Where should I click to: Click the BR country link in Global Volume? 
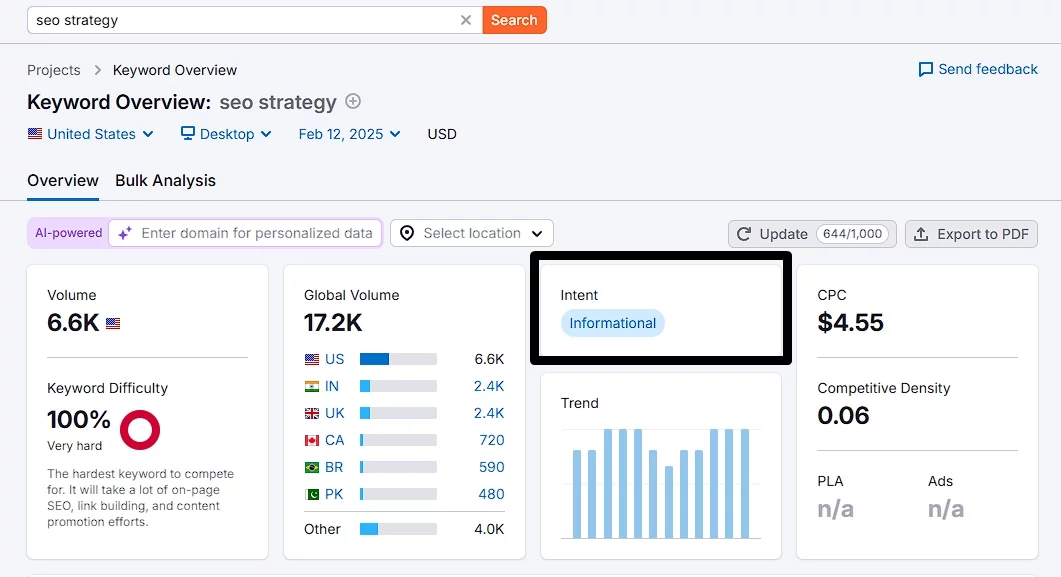click(334, 467)
